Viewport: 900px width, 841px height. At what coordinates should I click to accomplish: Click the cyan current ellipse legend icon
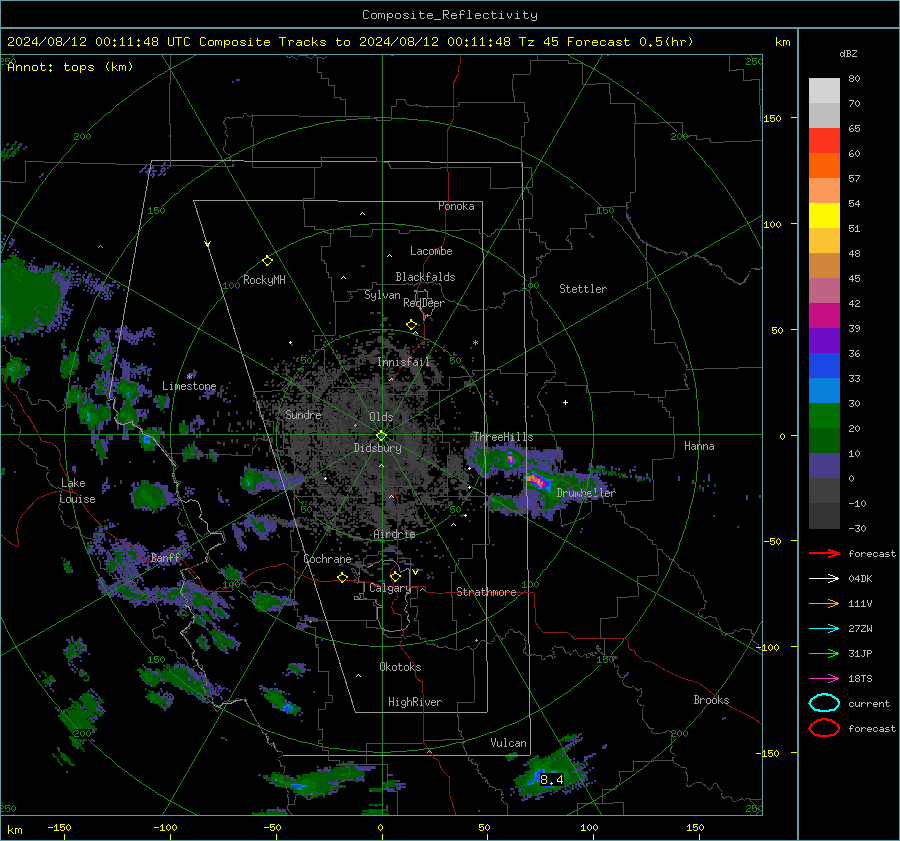pyautogui.click(x=824, y=703)
